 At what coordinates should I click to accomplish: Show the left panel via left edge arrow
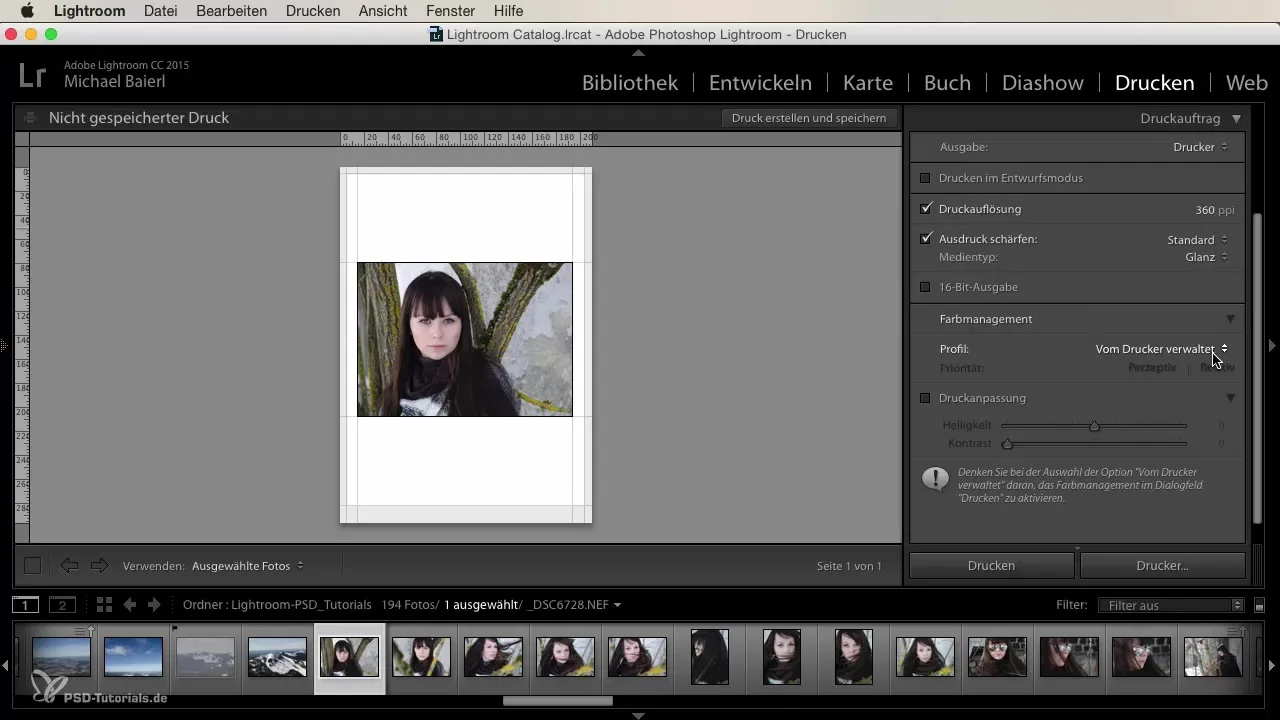coord(5,345)
